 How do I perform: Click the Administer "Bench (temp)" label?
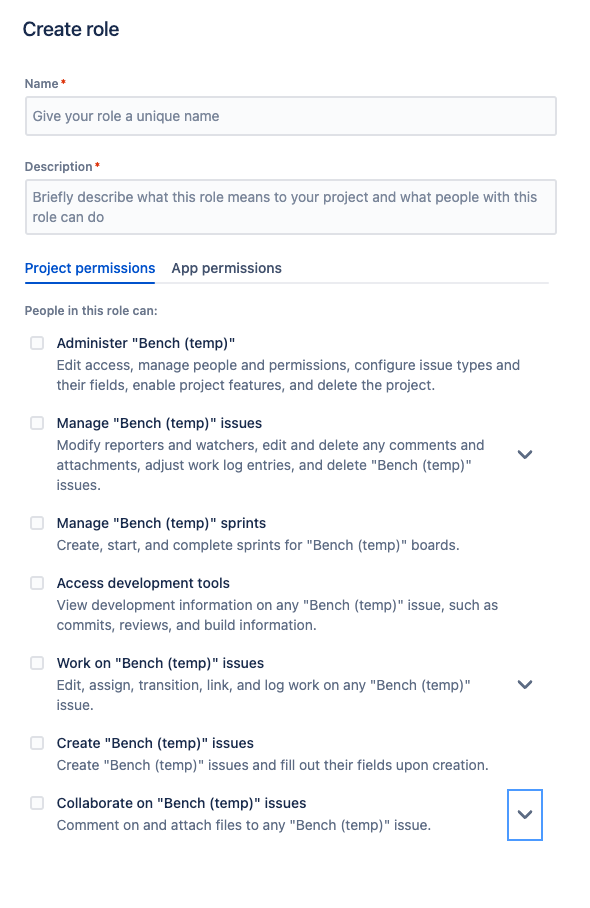[x=146, y=343]
